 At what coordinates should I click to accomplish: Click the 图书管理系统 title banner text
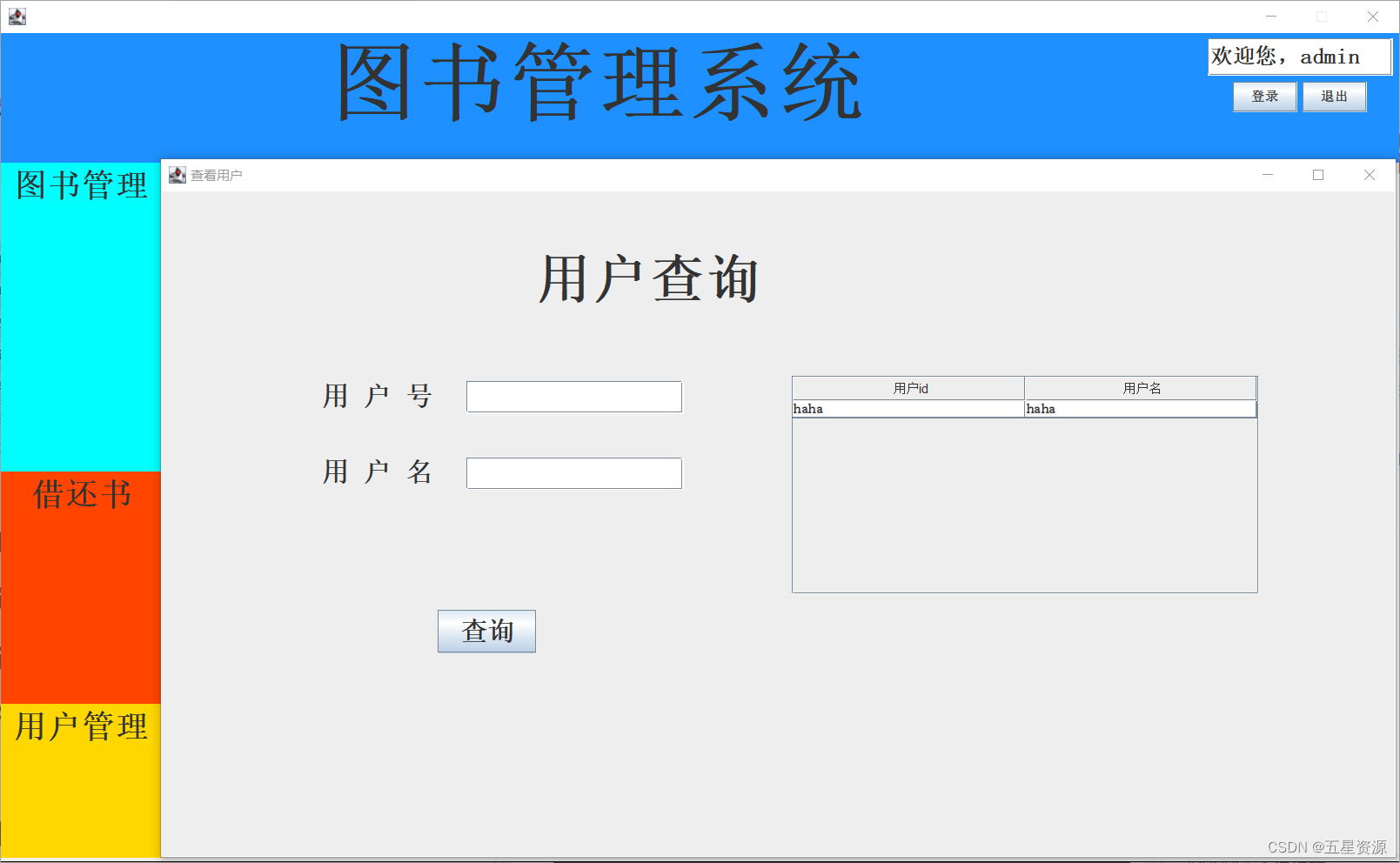[x=600, y=83]
